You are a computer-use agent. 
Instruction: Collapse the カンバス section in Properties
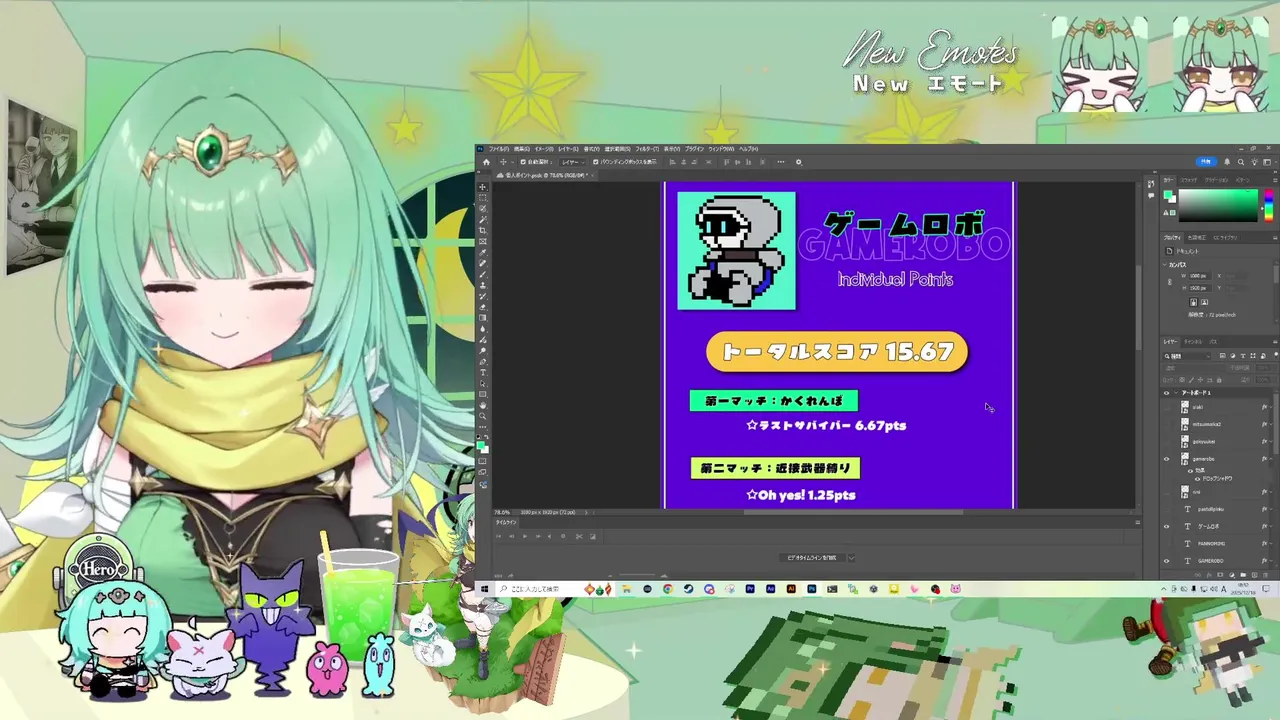click(x=1164, y=264)
